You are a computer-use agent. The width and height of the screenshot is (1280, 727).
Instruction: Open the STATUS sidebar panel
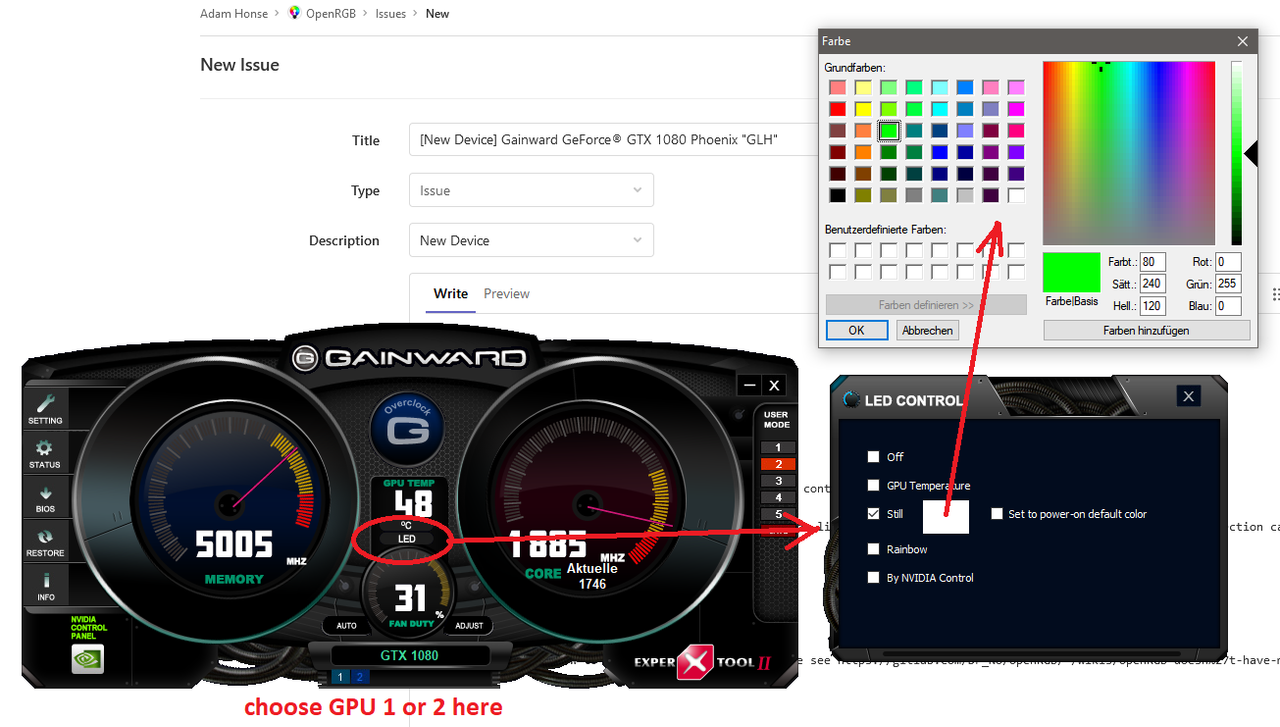point(45,452)
